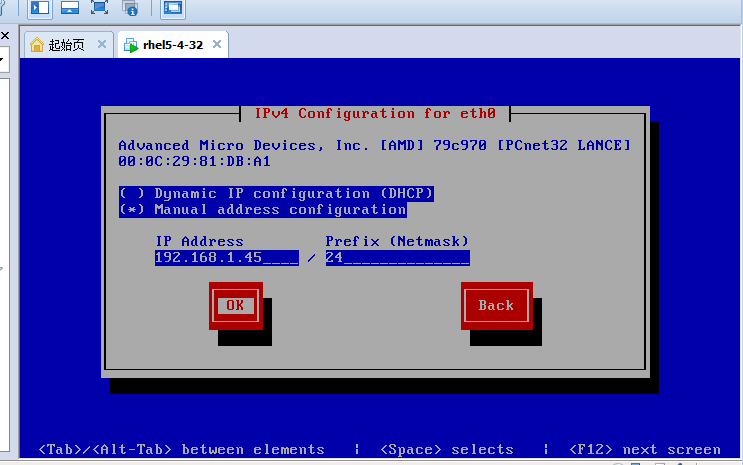This screenshot has height=465, width=743.
Task: Click the Prefix (Netmask) input field
Action: pyautogui.click(x=397, y=258)
